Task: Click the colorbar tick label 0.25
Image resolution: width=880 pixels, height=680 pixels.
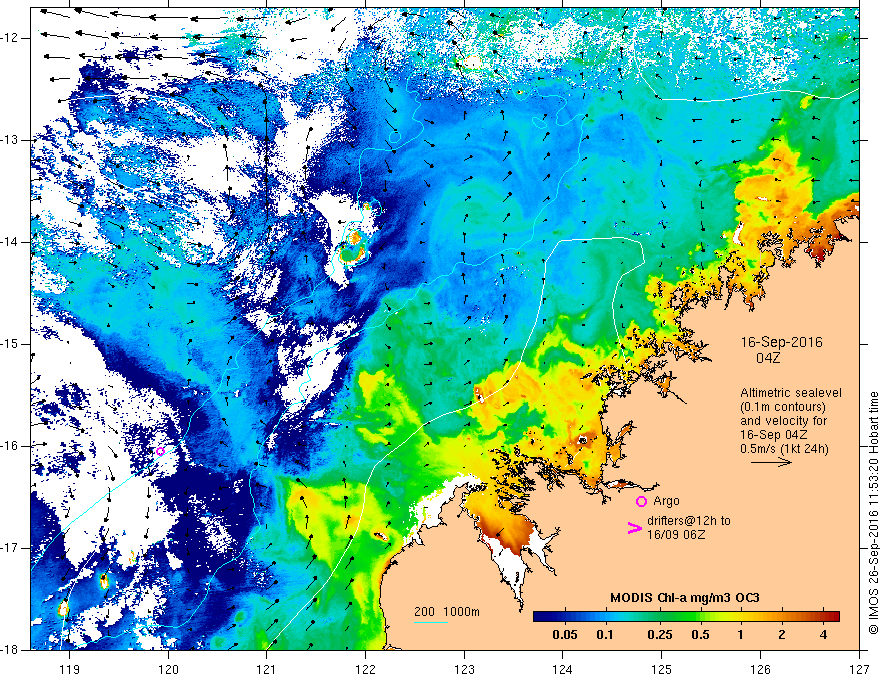Action: (659, 635)
